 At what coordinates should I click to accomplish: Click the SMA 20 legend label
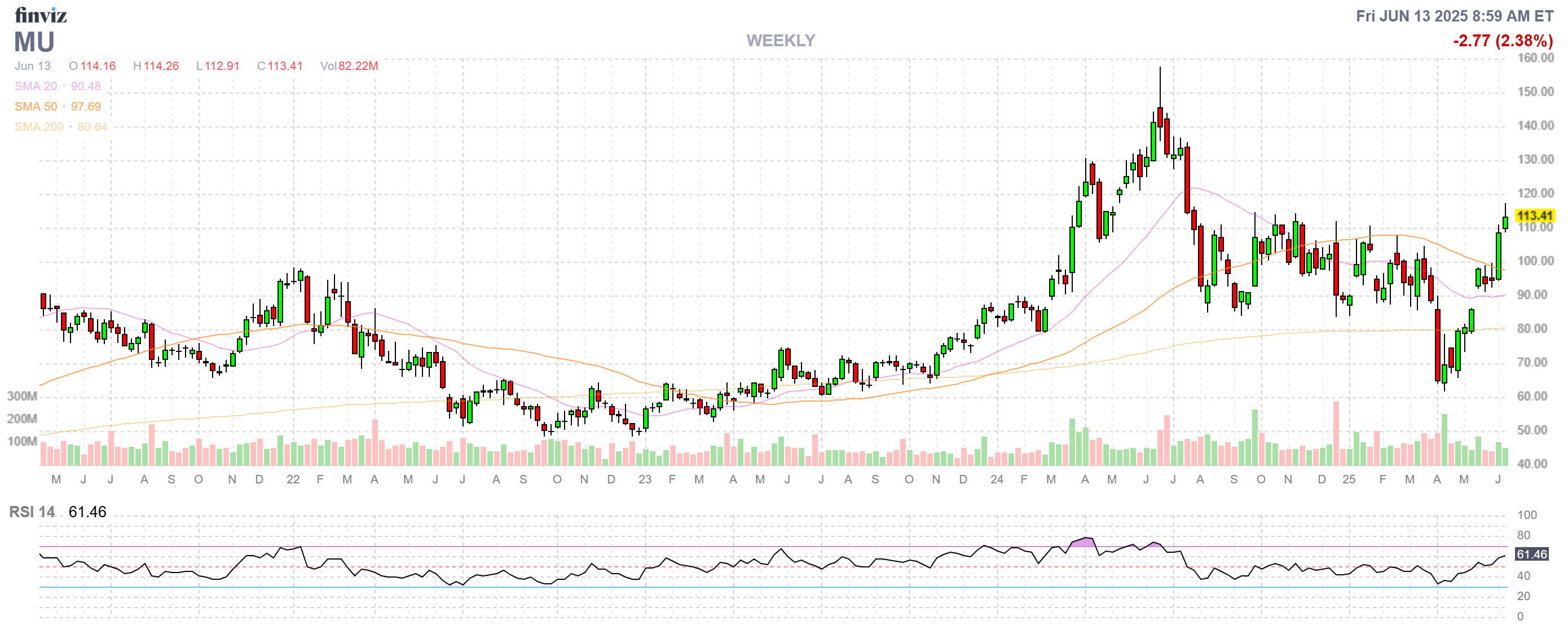pos(36,86)
